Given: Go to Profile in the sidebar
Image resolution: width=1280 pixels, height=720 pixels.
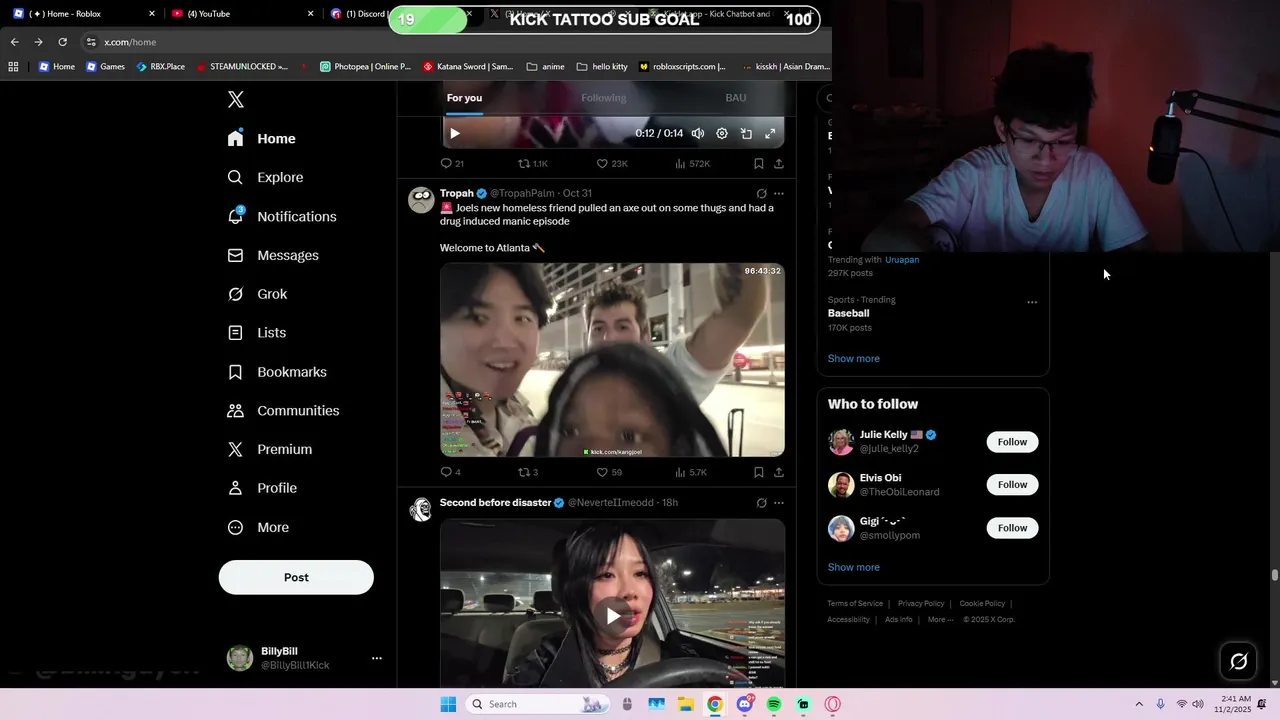Looking at the screenshot, I should [262, 488].
